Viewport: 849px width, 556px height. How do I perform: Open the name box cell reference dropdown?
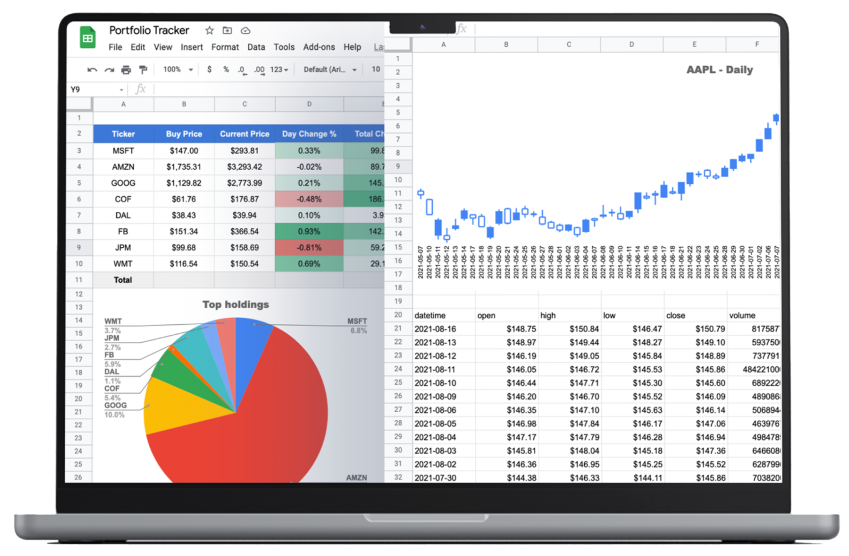click(122, 89)
